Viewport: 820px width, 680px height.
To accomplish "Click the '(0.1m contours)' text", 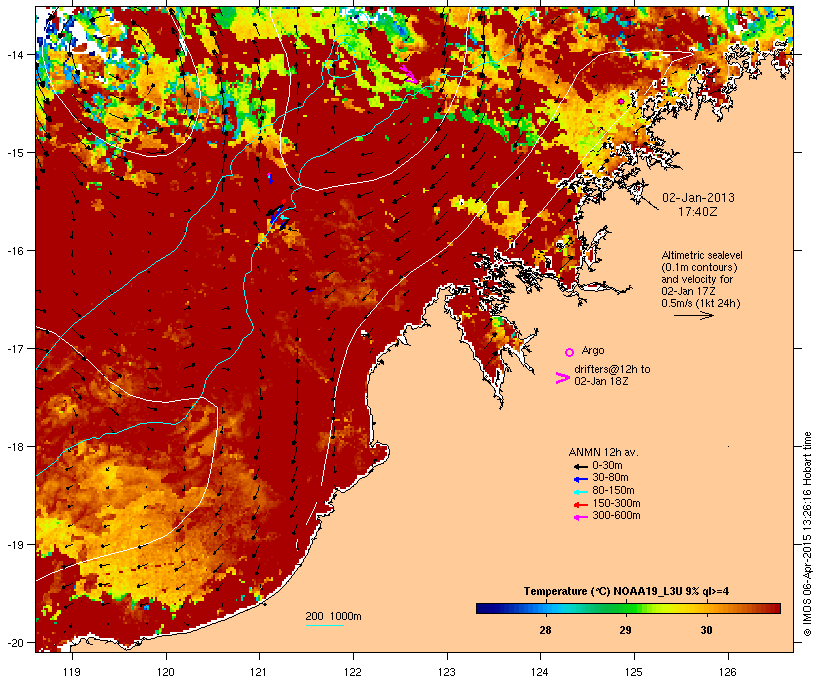I will 699,267.
